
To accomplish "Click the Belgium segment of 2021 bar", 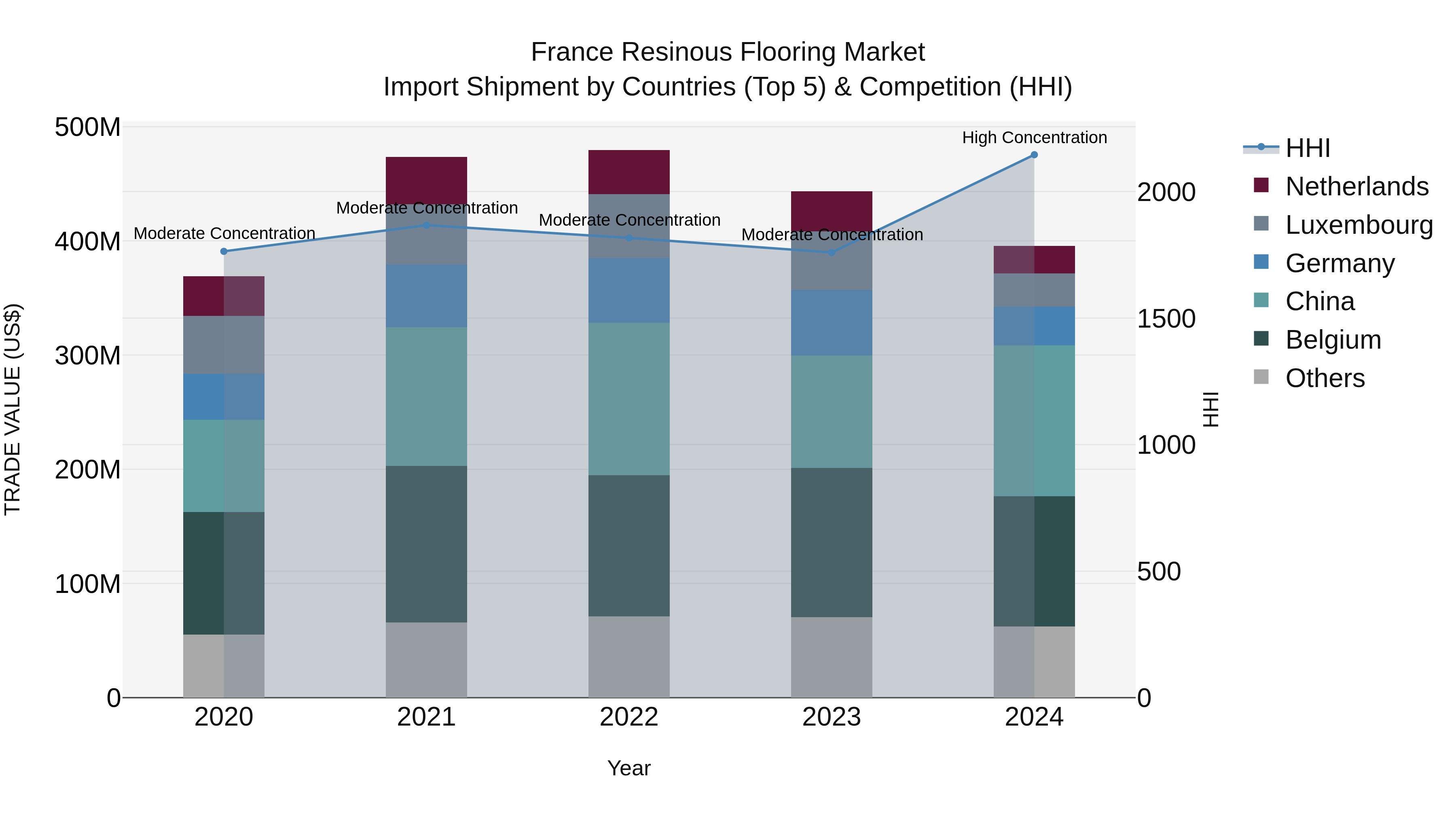I will [427, 544].
